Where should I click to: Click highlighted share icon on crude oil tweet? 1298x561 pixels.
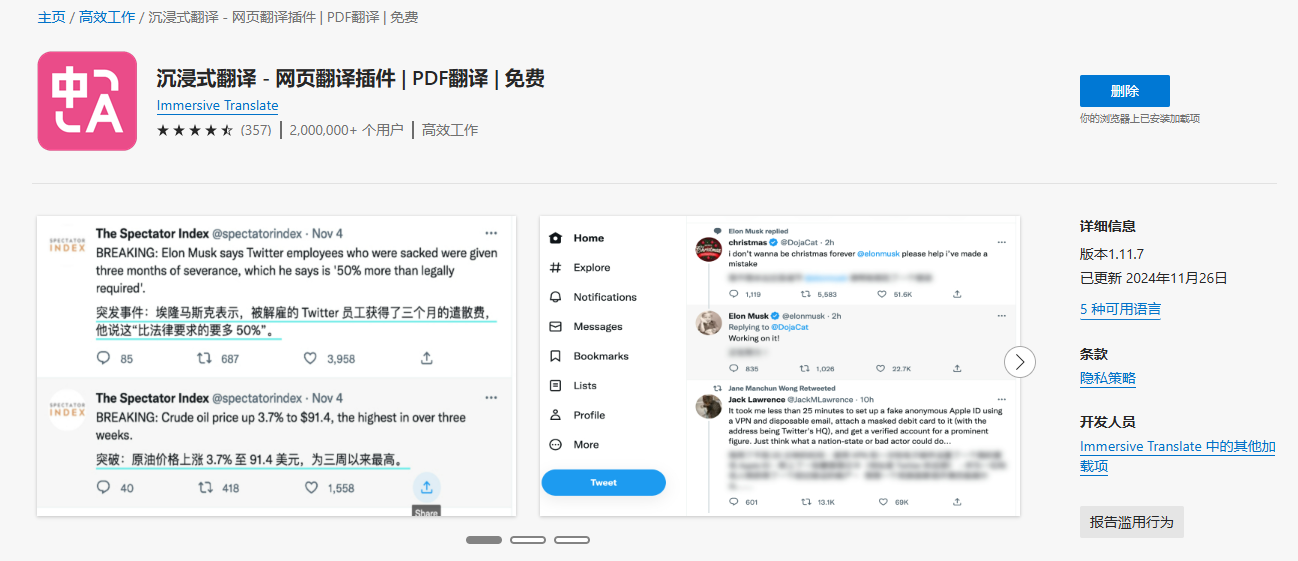426,487
